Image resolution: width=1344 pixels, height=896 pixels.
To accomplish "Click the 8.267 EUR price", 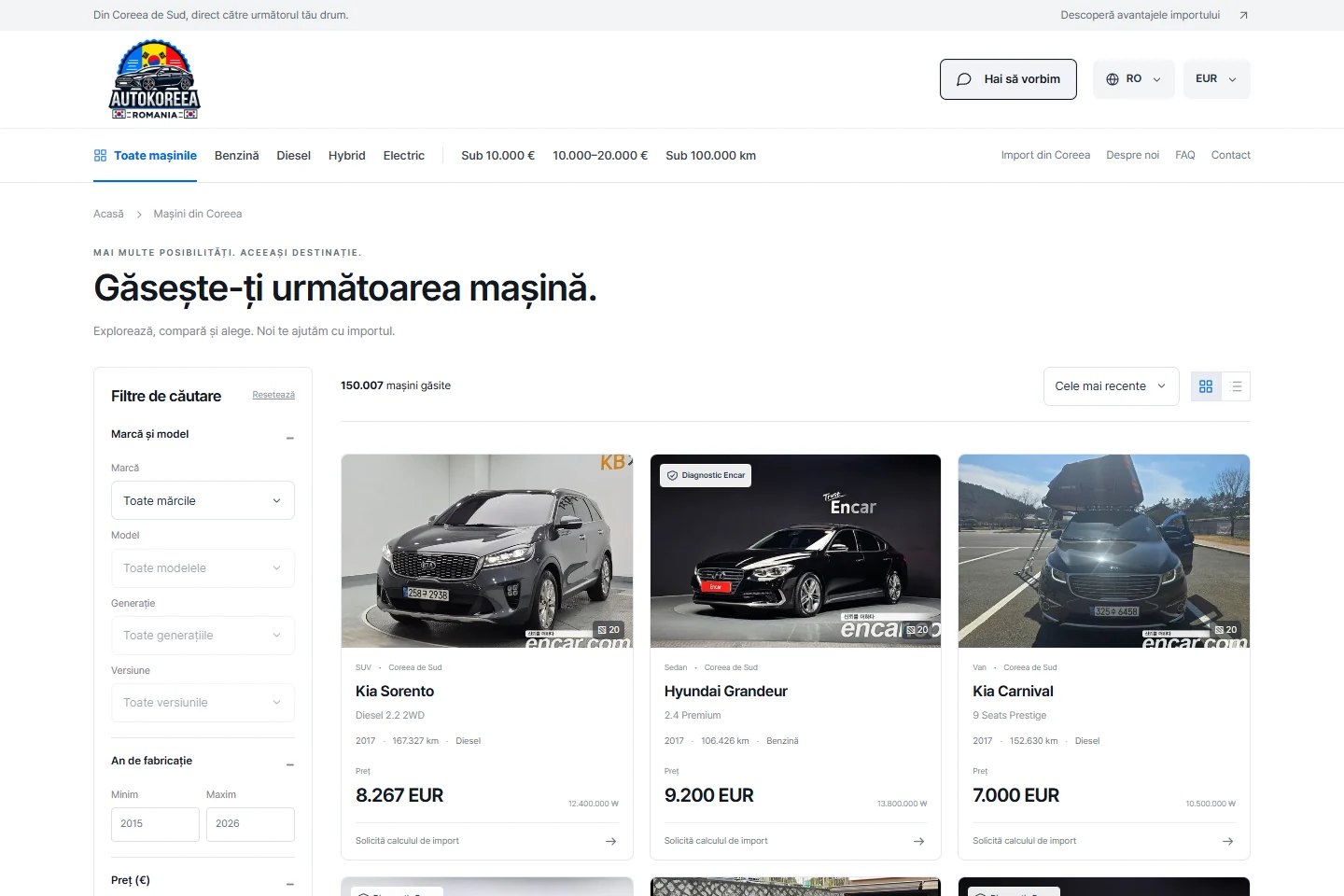I will pyautogui.click(x=399, y=796).
